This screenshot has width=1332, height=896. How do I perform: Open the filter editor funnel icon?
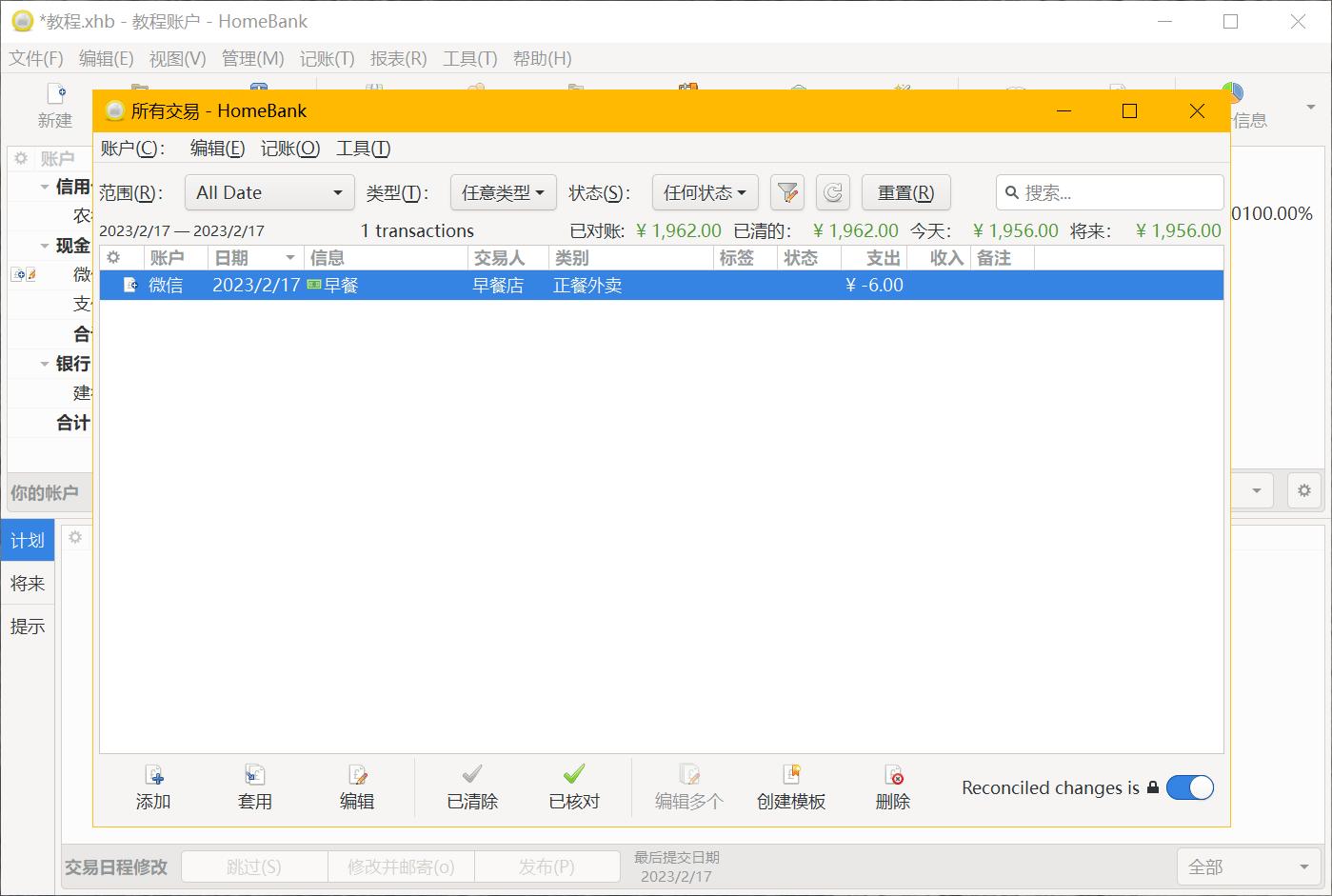(787, 192)
